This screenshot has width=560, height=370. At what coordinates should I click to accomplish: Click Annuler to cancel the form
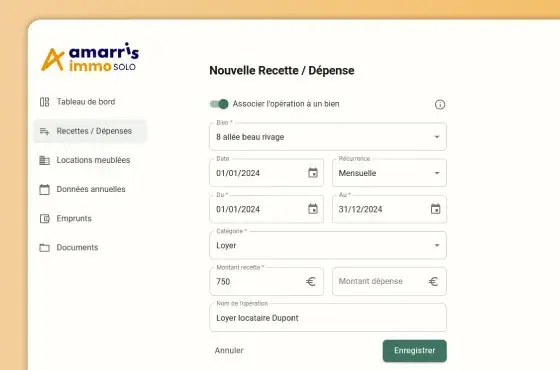(x=229, y=351)
